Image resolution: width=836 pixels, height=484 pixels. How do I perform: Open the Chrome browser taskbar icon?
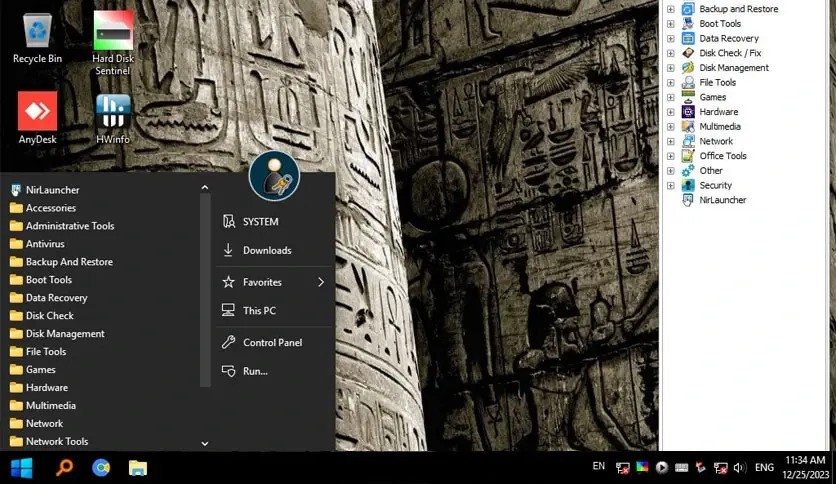click(x=101, y=468)
